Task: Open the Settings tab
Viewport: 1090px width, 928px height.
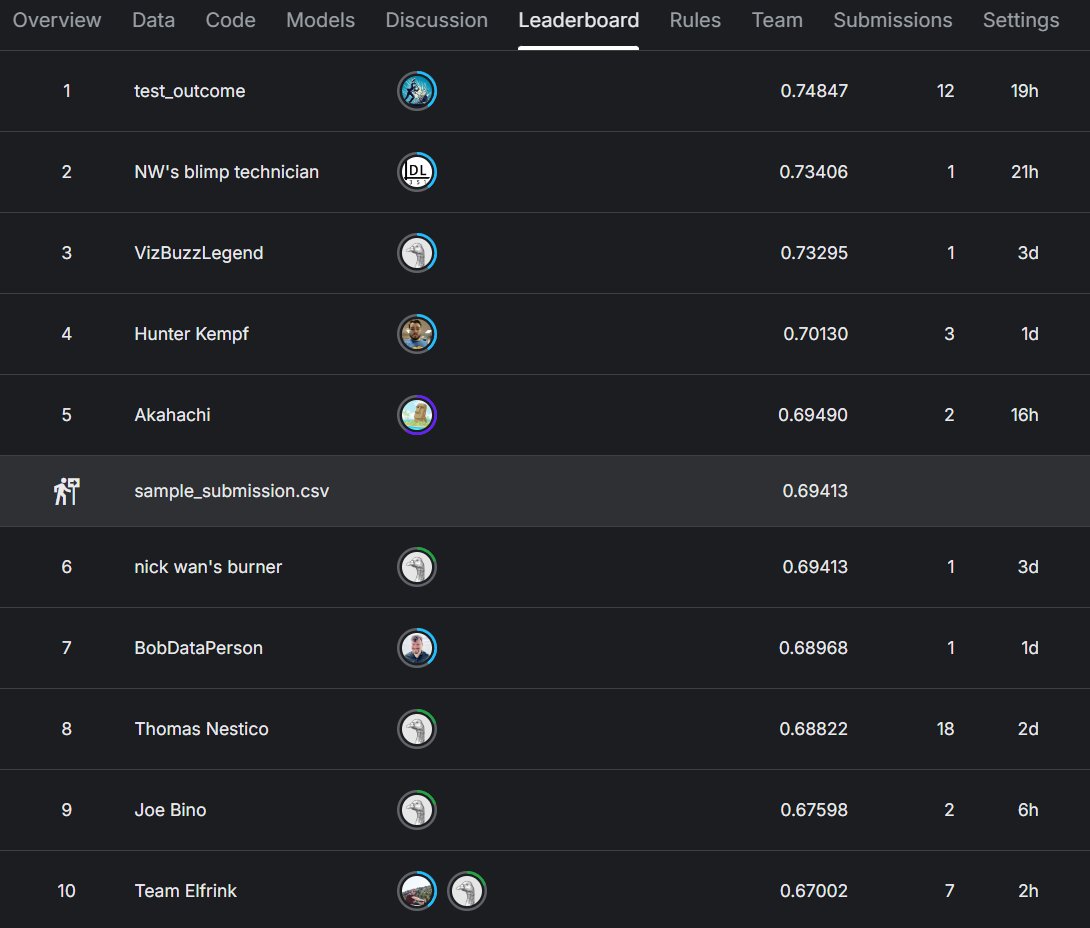Action: point(1021,20)
